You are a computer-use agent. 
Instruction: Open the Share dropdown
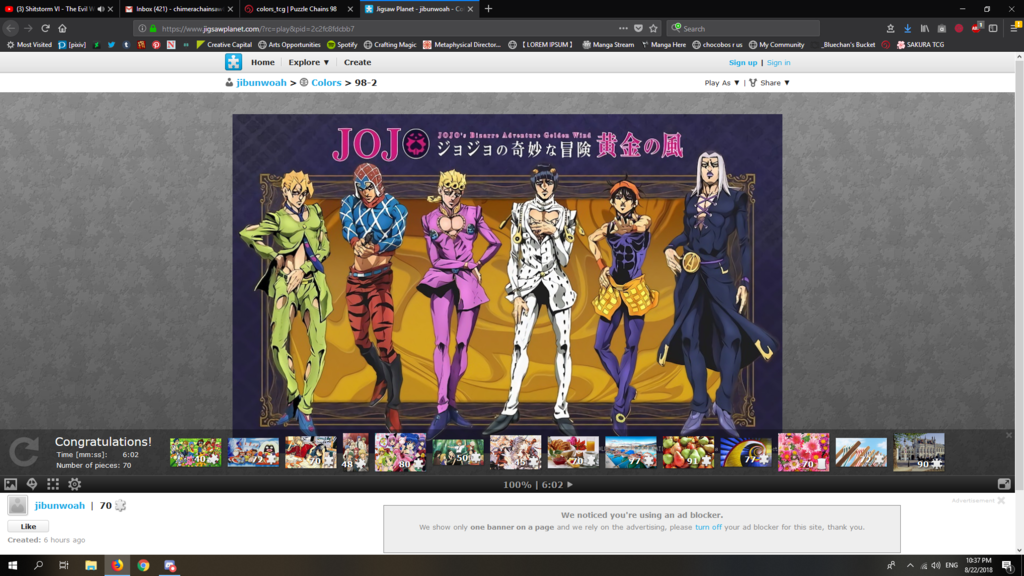[770, 83]
